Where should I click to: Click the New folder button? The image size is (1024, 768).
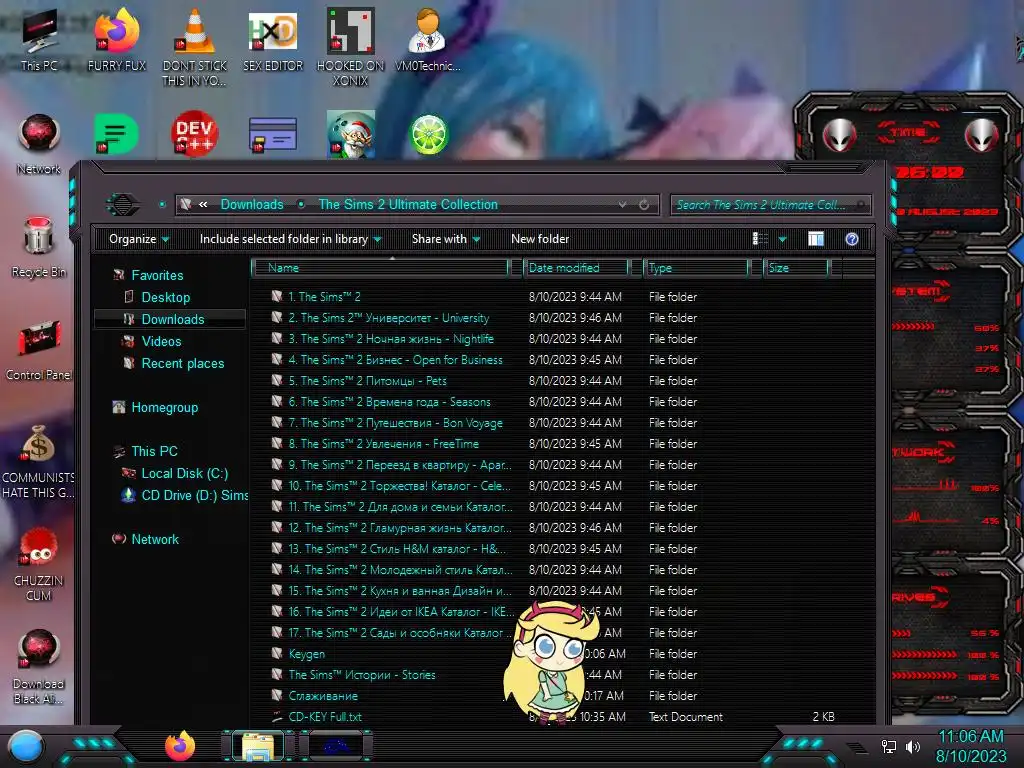click(540, 239)
